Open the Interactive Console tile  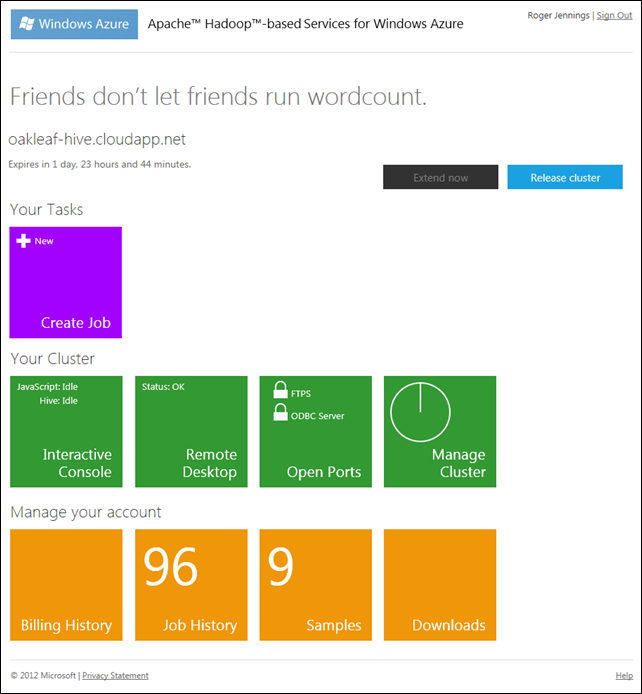click(66, 432)
